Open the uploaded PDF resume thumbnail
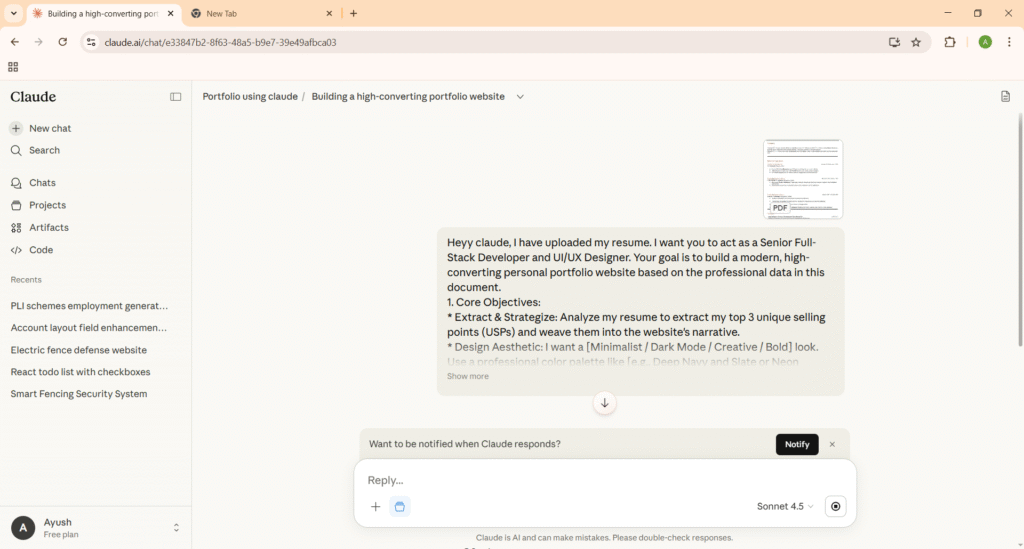This screenshot has height=549, width=1024. 803,179
